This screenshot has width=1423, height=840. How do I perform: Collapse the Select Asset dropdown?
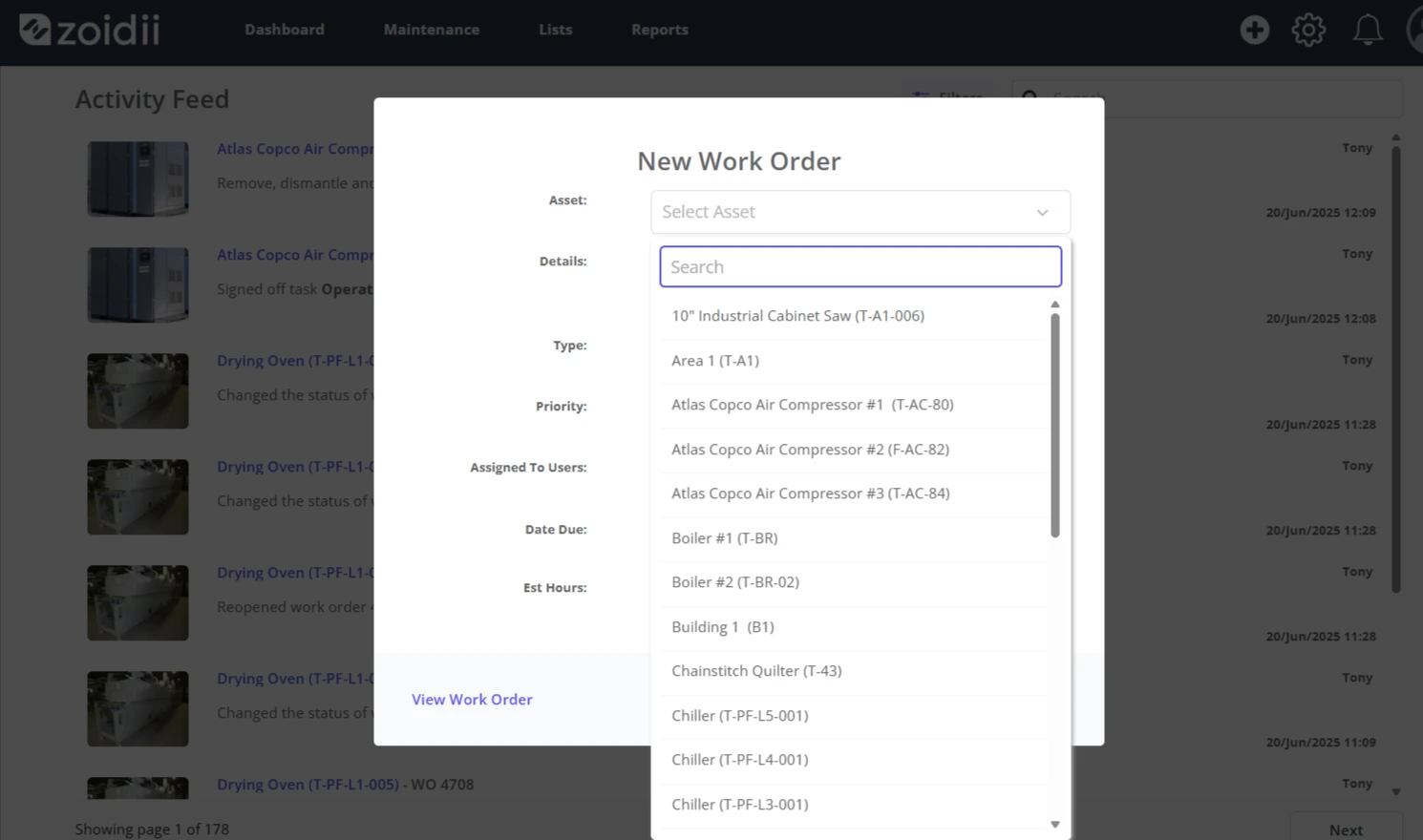coord(860,212)
